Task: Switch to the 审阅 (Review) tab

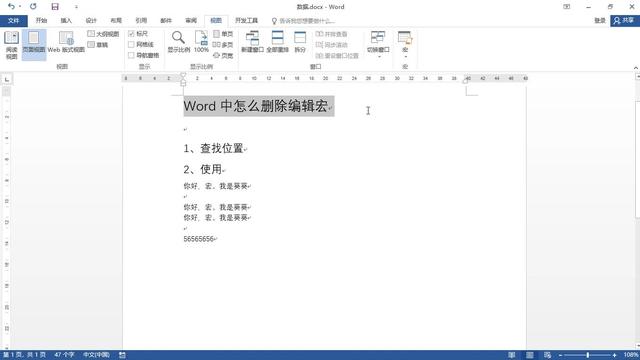Action: click(191, 20)
